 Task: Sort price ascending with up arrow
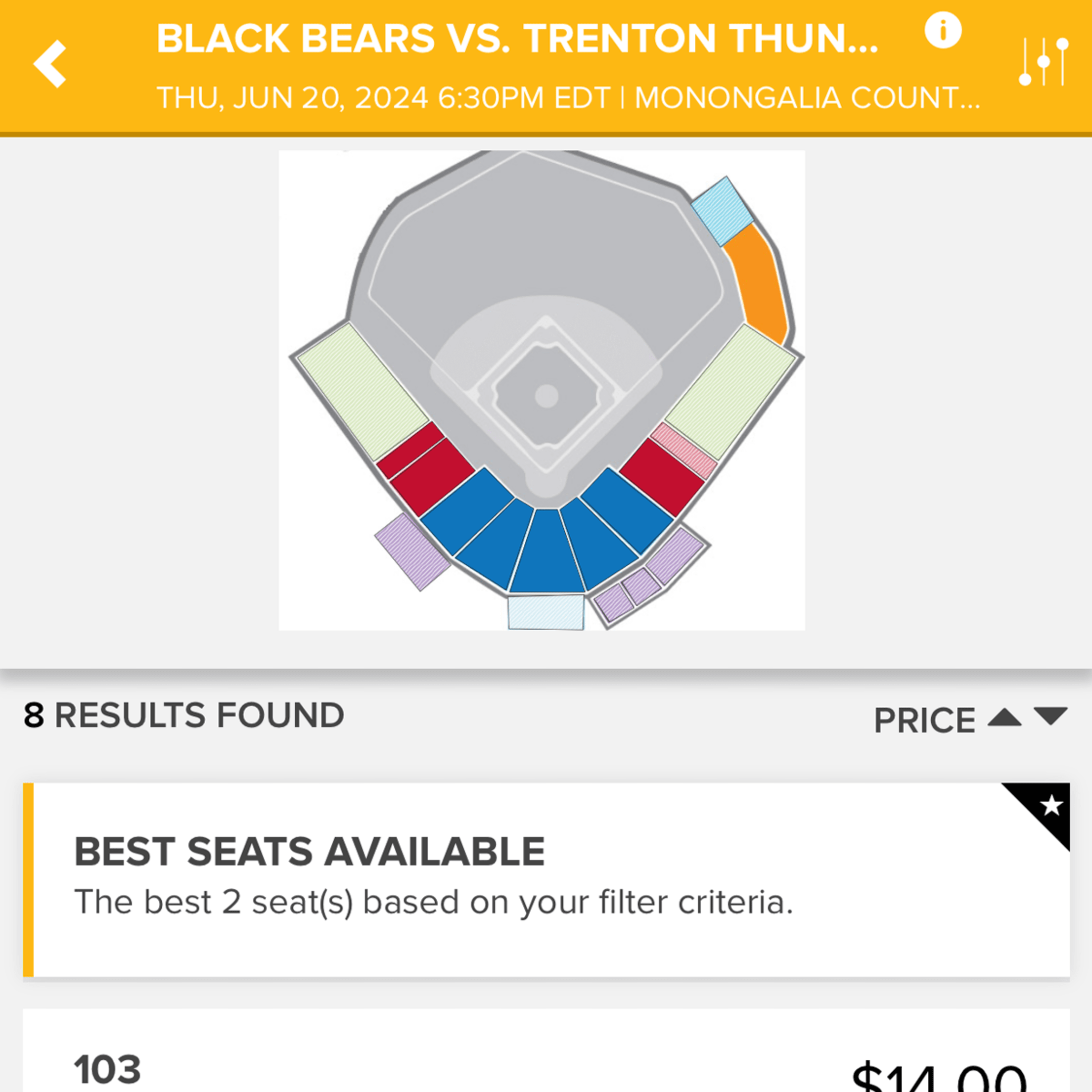coord(1004,718)
